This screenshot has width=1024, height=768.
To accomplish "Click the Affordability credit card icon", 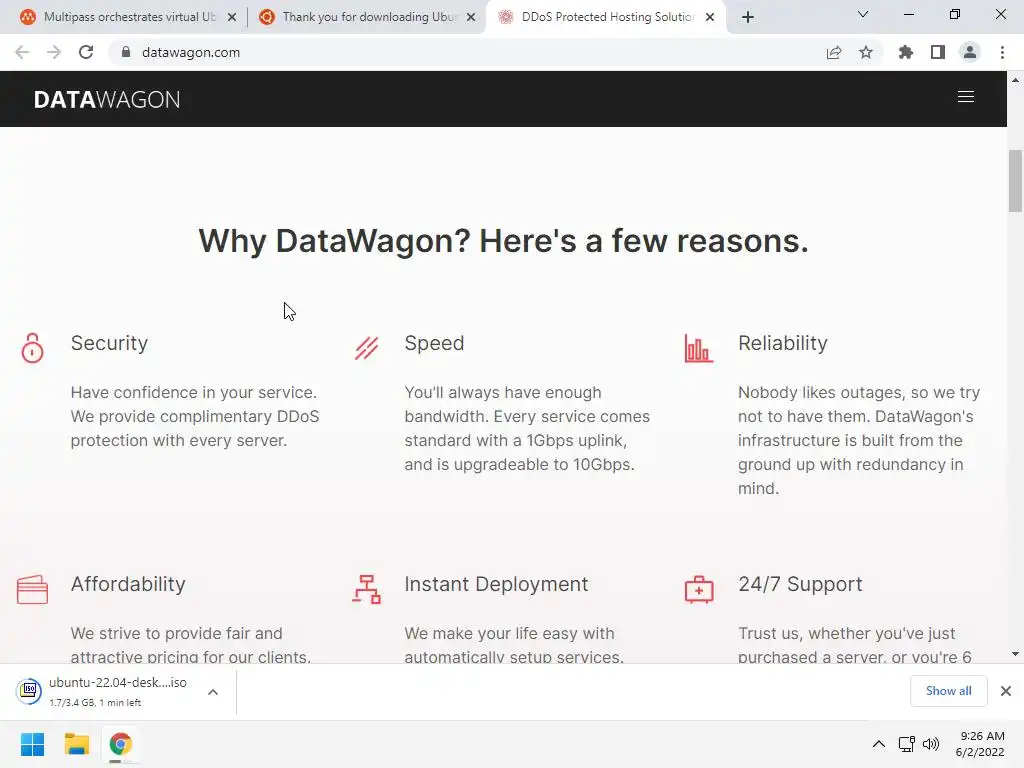I will tap(32, 590).
